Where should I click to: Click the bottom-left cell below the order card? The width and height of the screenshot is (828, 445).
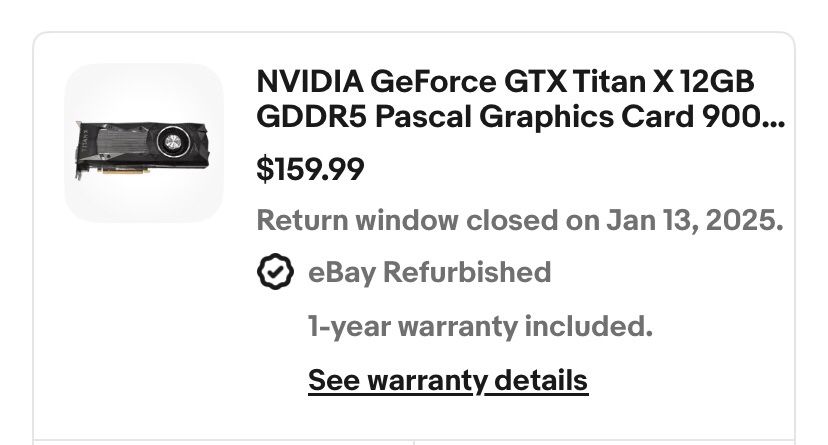click(220, 441)
